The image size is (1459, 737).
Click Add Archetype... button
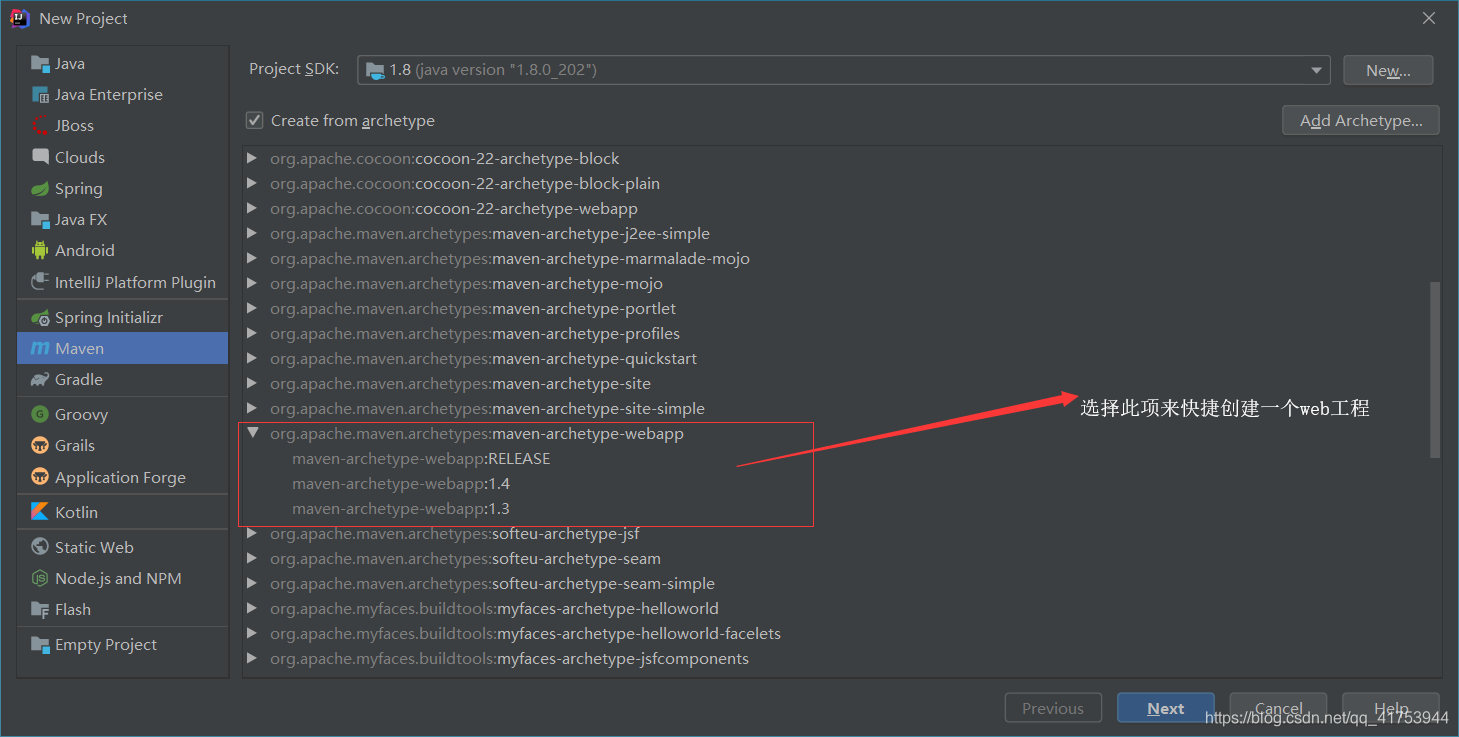(x=1360, y=120)
